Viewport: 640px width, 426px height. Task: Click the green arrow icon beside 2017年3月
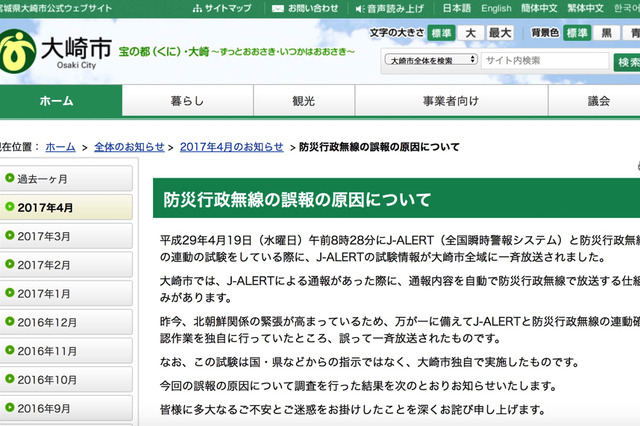(10, 235)
